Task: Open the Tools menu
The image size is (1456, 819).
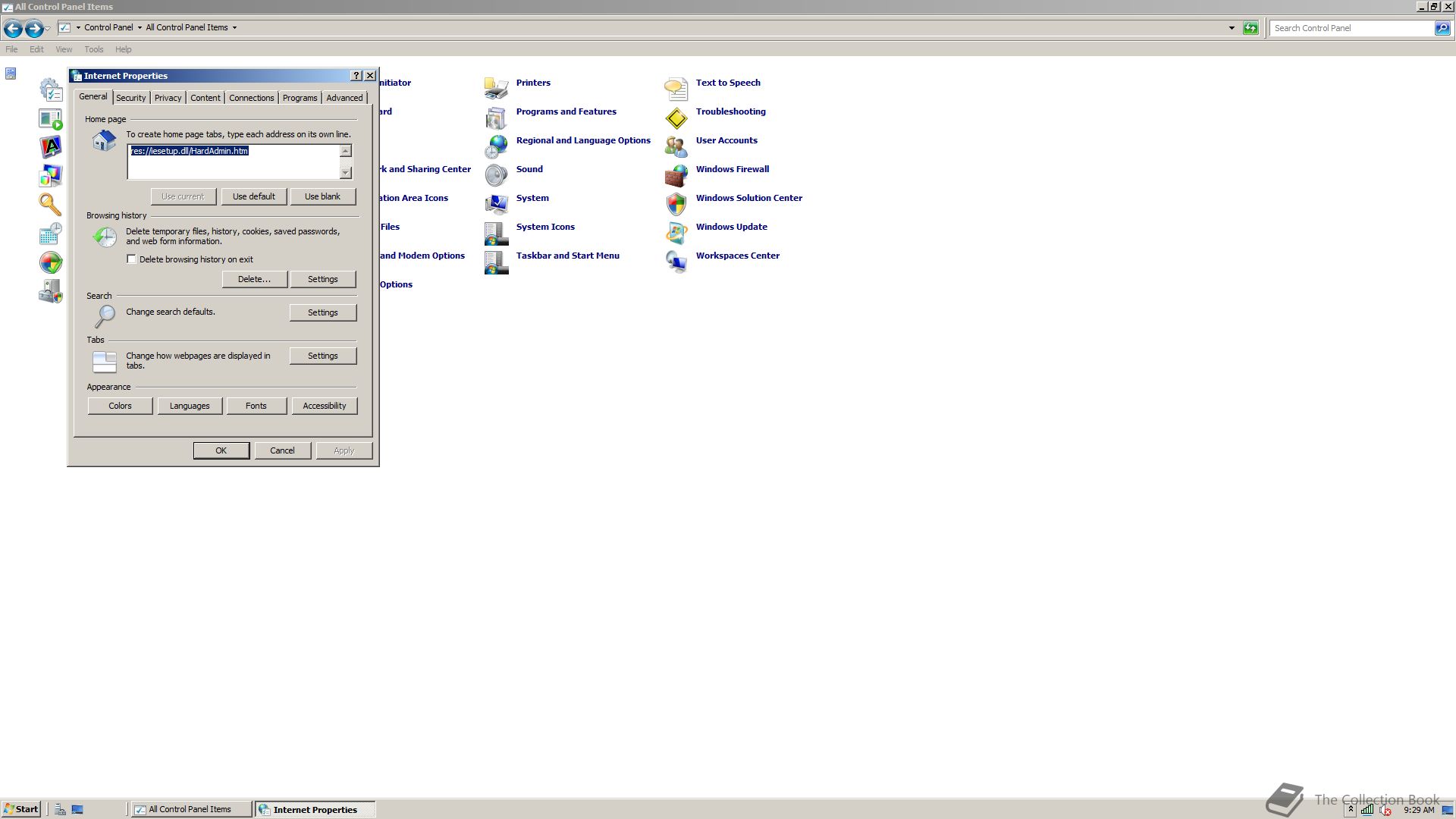Action: click(94, 49)
